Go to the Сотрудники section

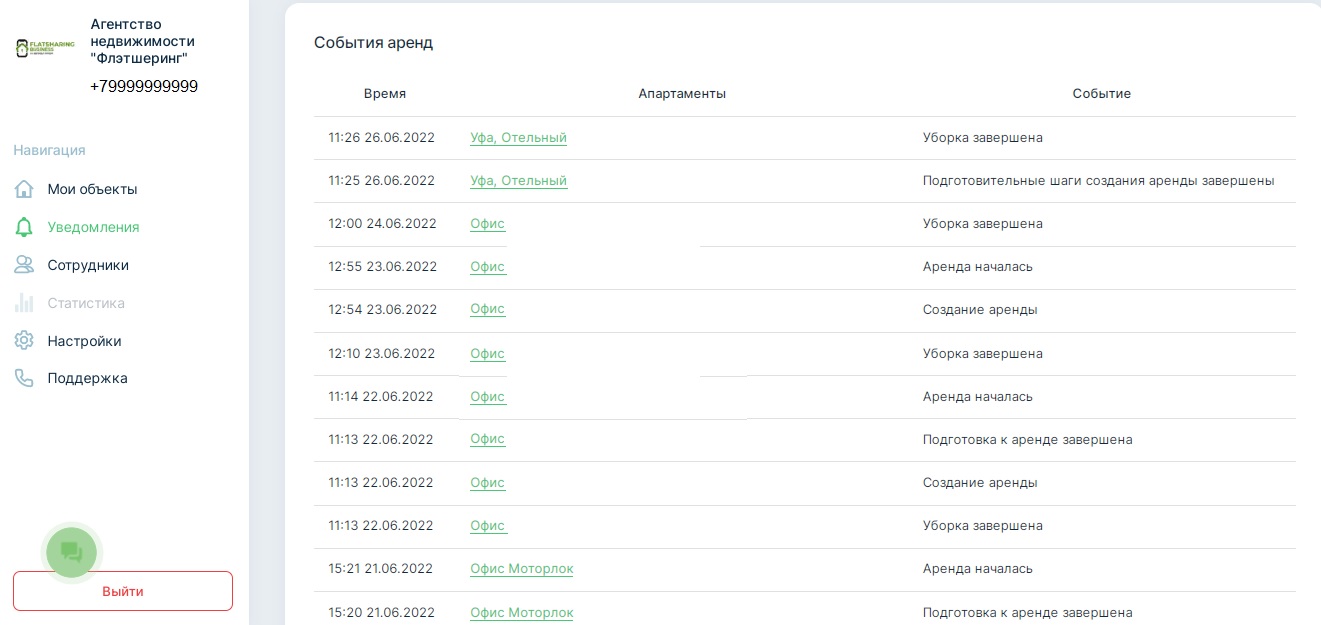tap(88, 265)
